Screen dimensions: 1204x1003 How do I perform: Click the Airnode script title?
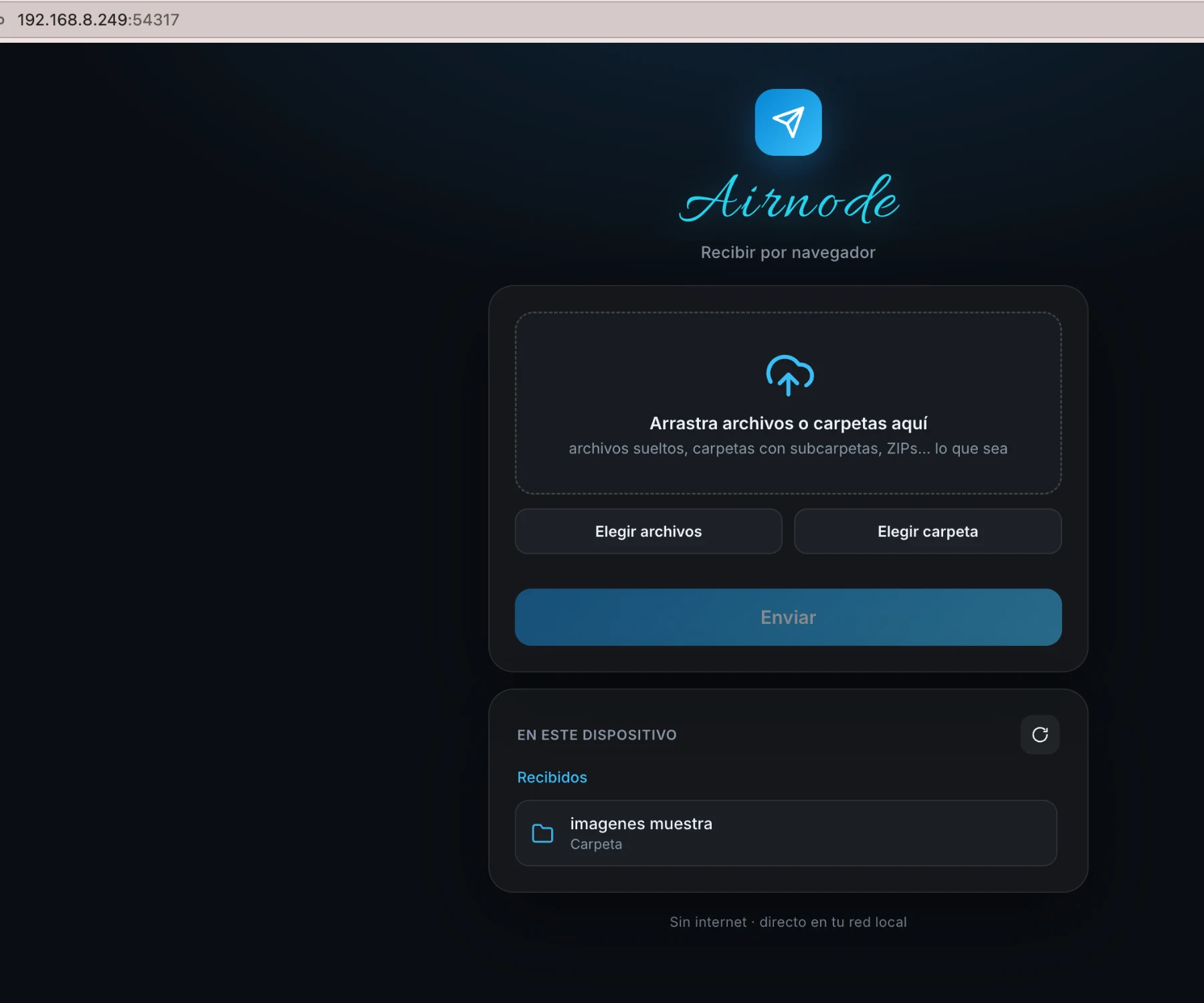tap(789, 199)
